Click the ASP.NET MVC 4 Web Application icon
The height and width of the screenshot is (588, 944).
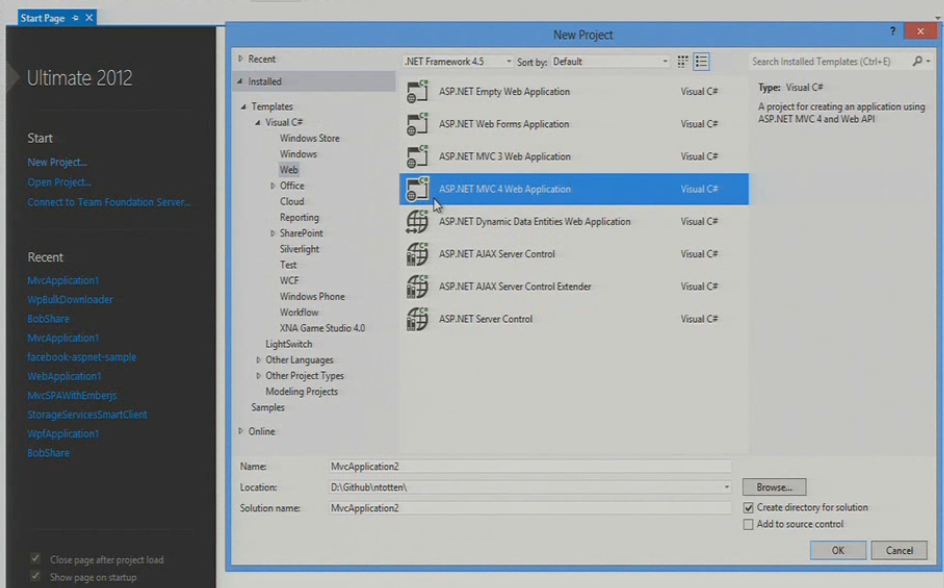[x=417, y=189]
